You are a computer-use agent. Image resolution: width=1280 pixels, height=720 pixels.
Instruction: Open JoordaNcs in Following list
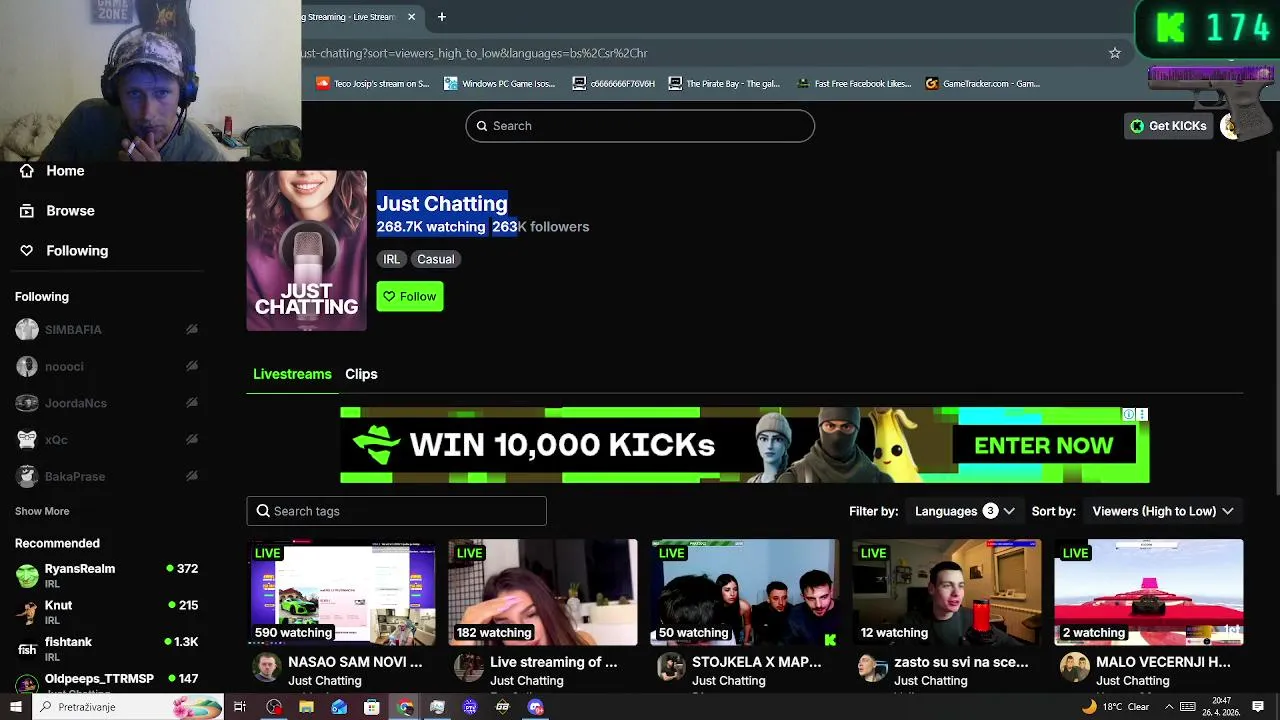107,403
